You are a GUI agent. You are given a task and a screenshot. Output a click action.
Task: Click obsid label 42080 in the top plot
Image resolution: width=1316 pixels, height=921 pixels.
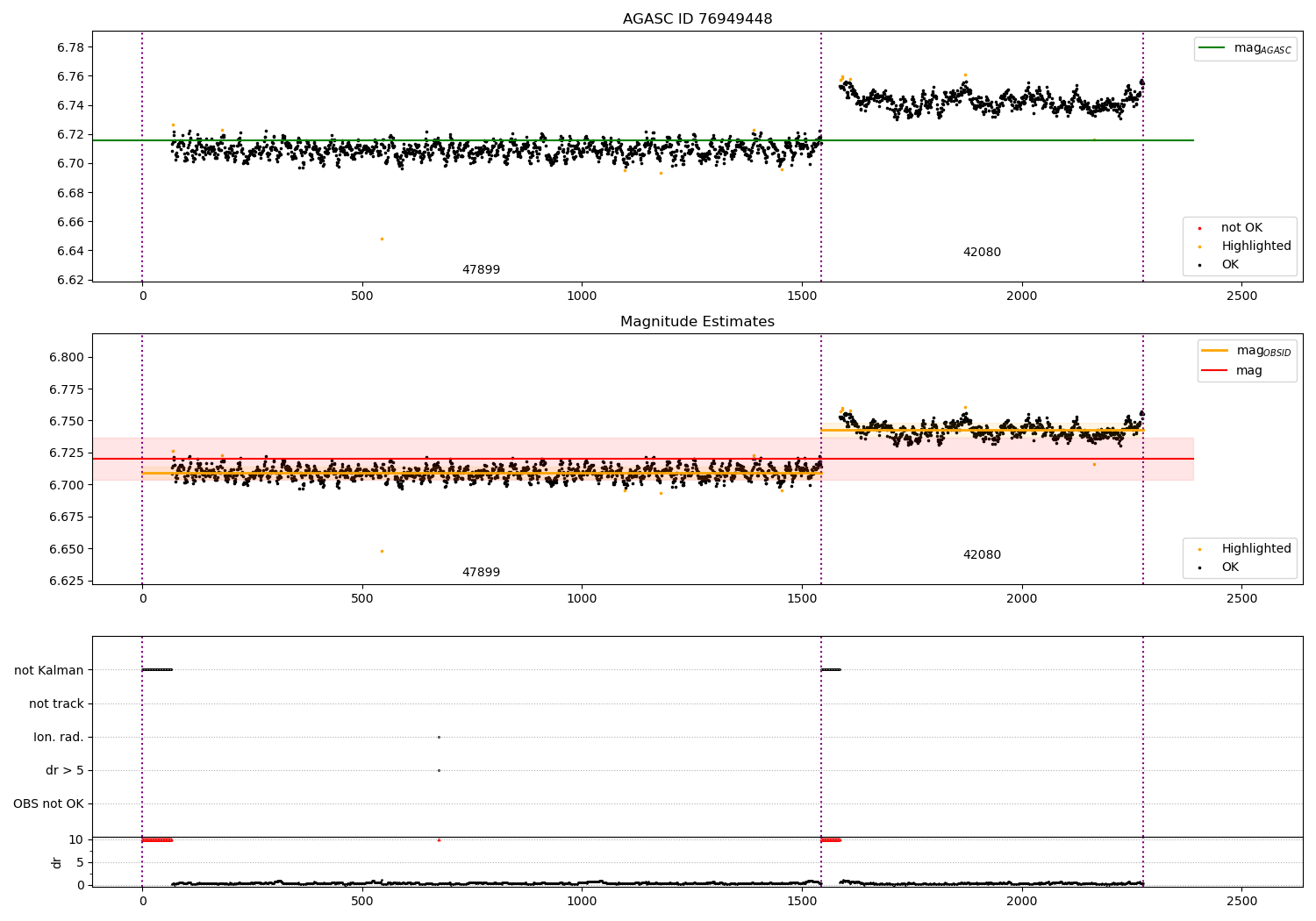982,253
